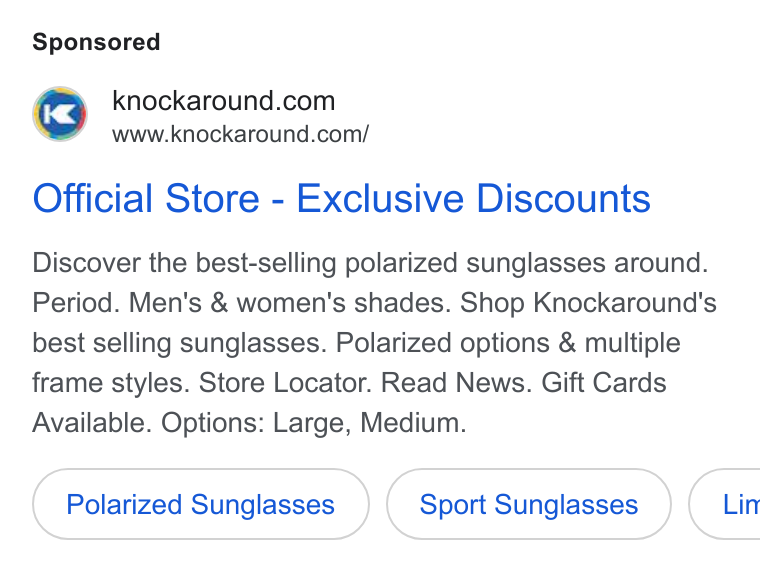Click the Sponsored label
Image resolution: width=760 pixels, height=572 pixels.
click(96, 42)
